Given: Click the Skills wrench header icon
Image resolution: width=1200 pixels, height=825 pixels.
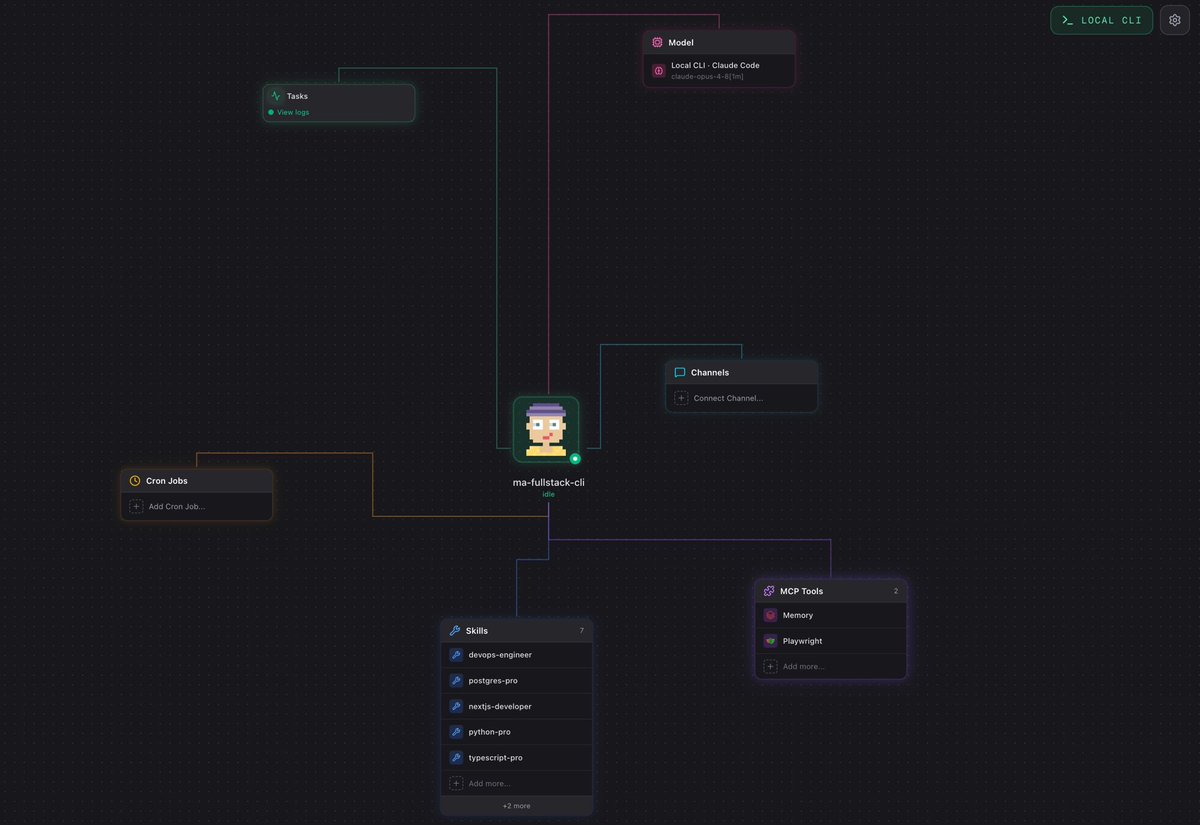Looking at the screenshot, I should click(x=455, y=630).
